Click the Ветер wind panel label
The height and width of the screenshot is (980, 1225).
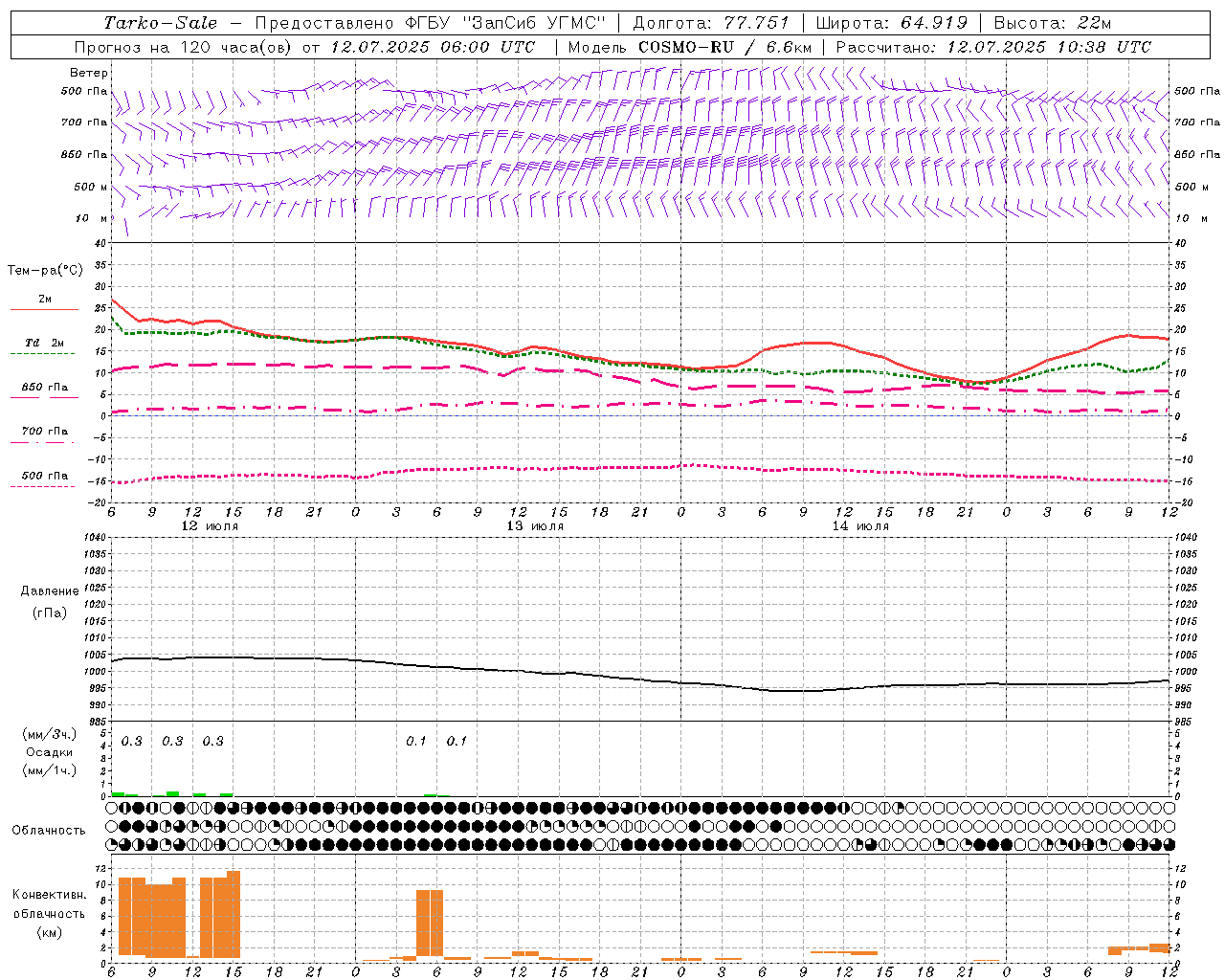88,73
